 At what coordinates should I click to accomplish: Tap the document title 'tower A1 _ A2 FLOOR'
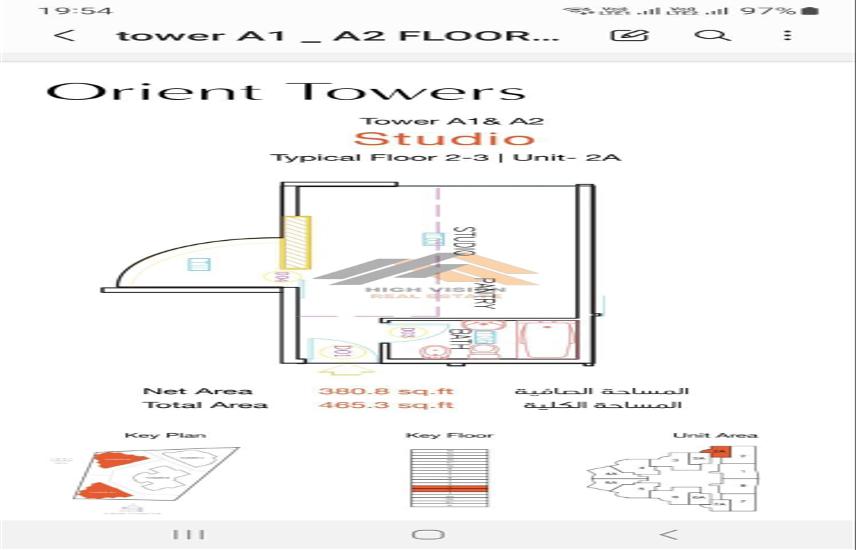pos(338,36)
